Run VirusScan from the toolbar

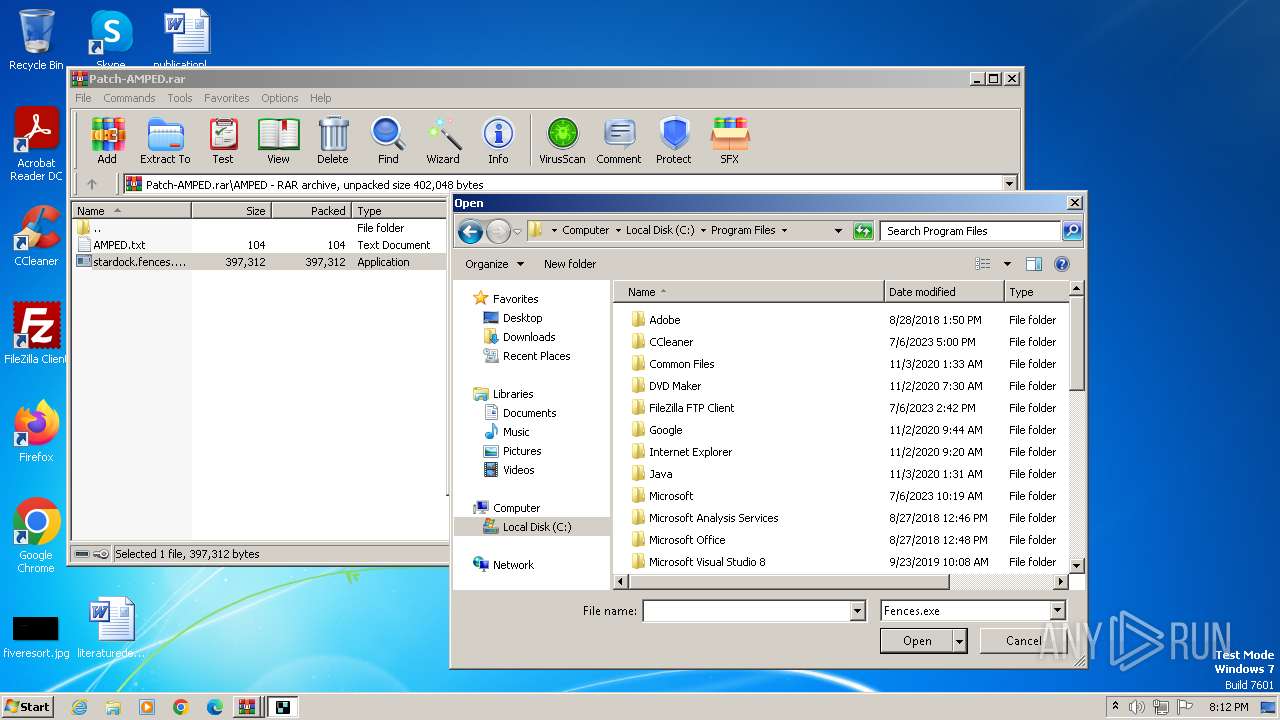[562, 140]
